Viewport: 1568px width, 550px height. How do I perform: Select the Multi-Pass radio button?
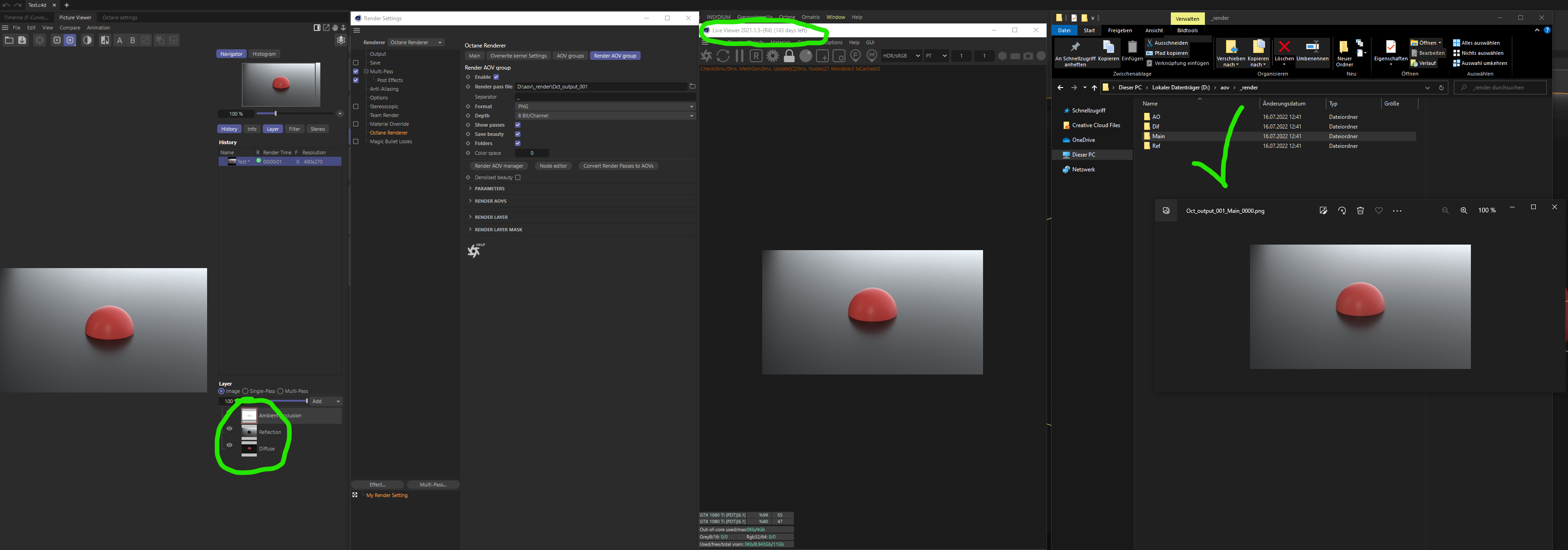281,391
